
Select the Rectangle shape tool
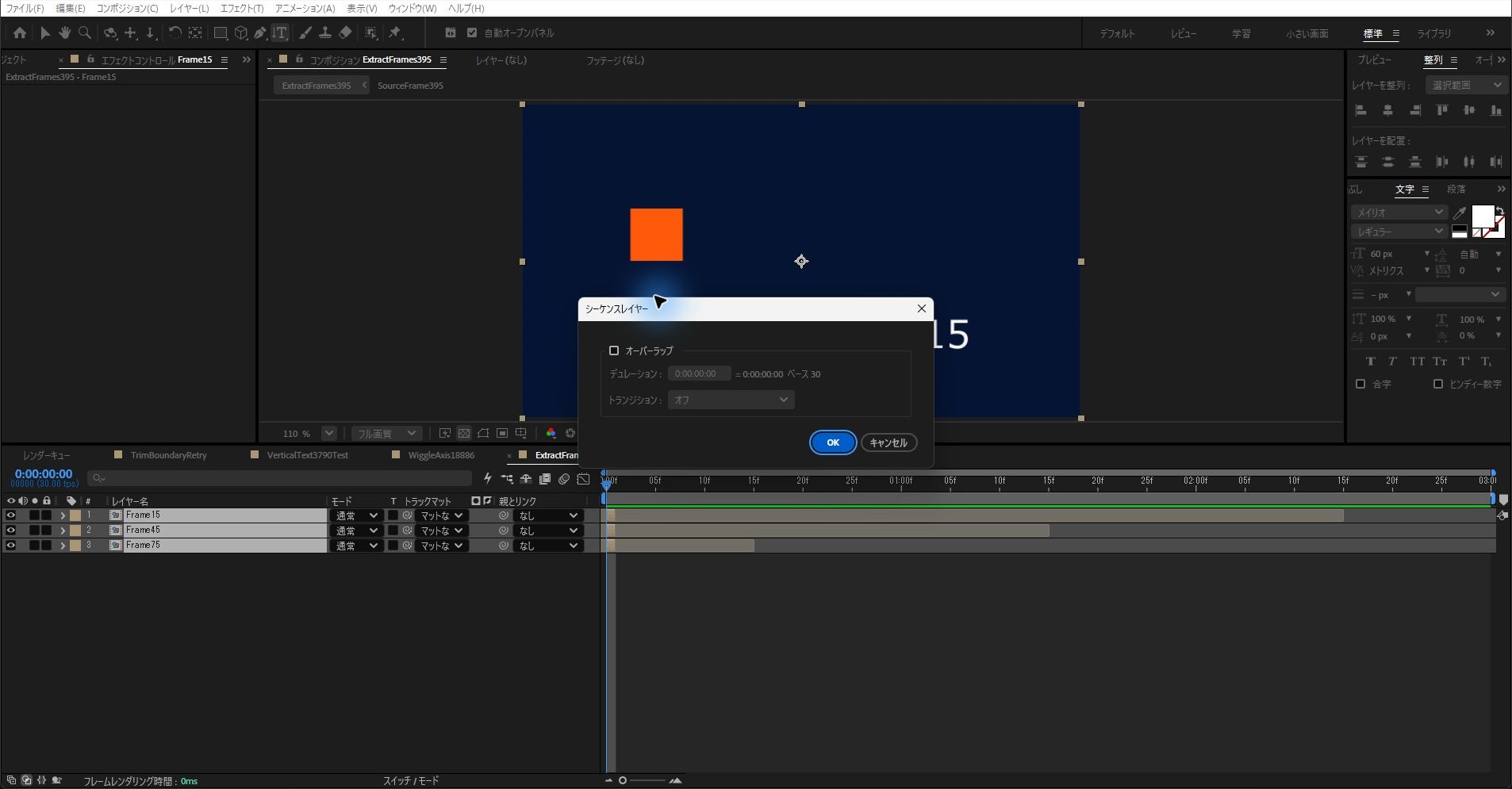pyautogui.click(x=221, y=33)
